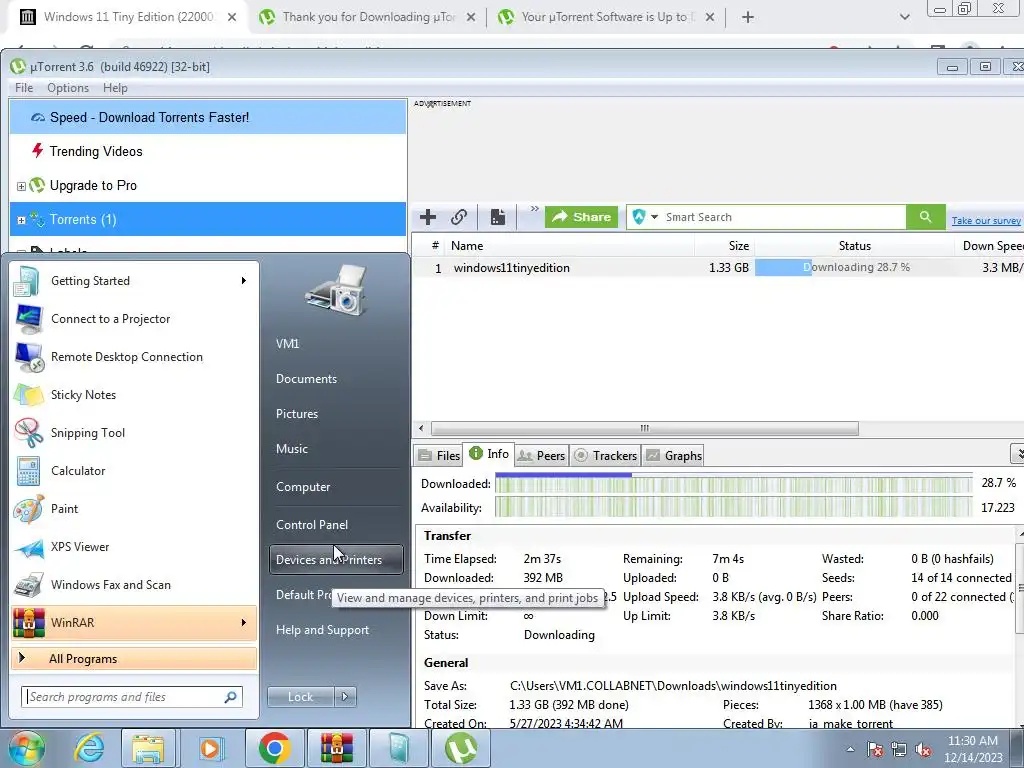
Task: Switch to the Trackers tab
Action: coord(605,455)
